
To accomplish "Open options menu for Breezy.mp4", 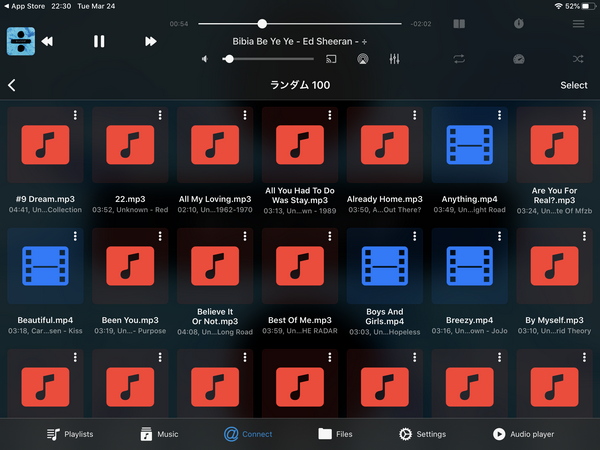I will [499, 236].
